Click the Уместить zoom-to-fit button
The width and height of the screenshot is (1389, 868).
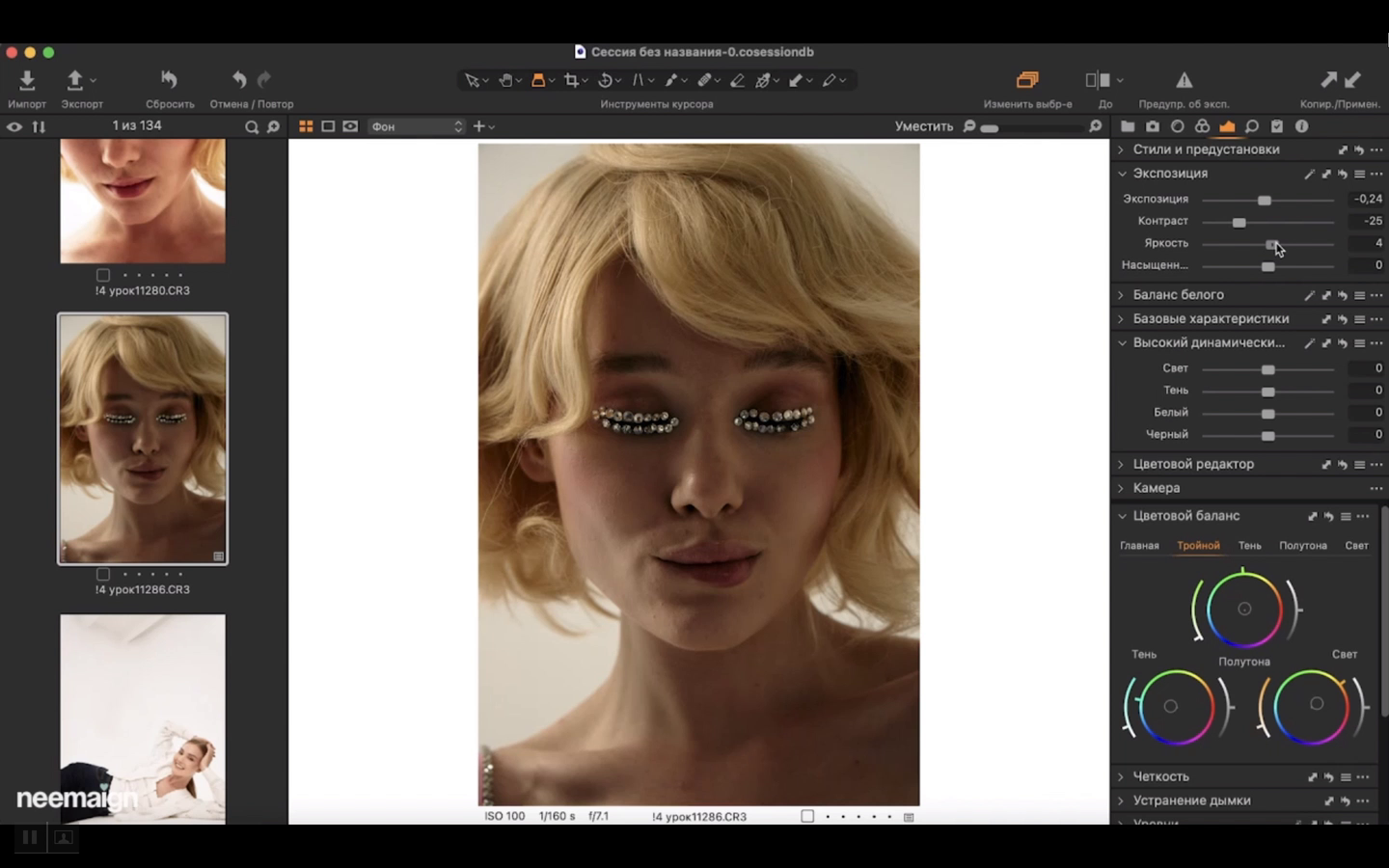tap(923, 126)
